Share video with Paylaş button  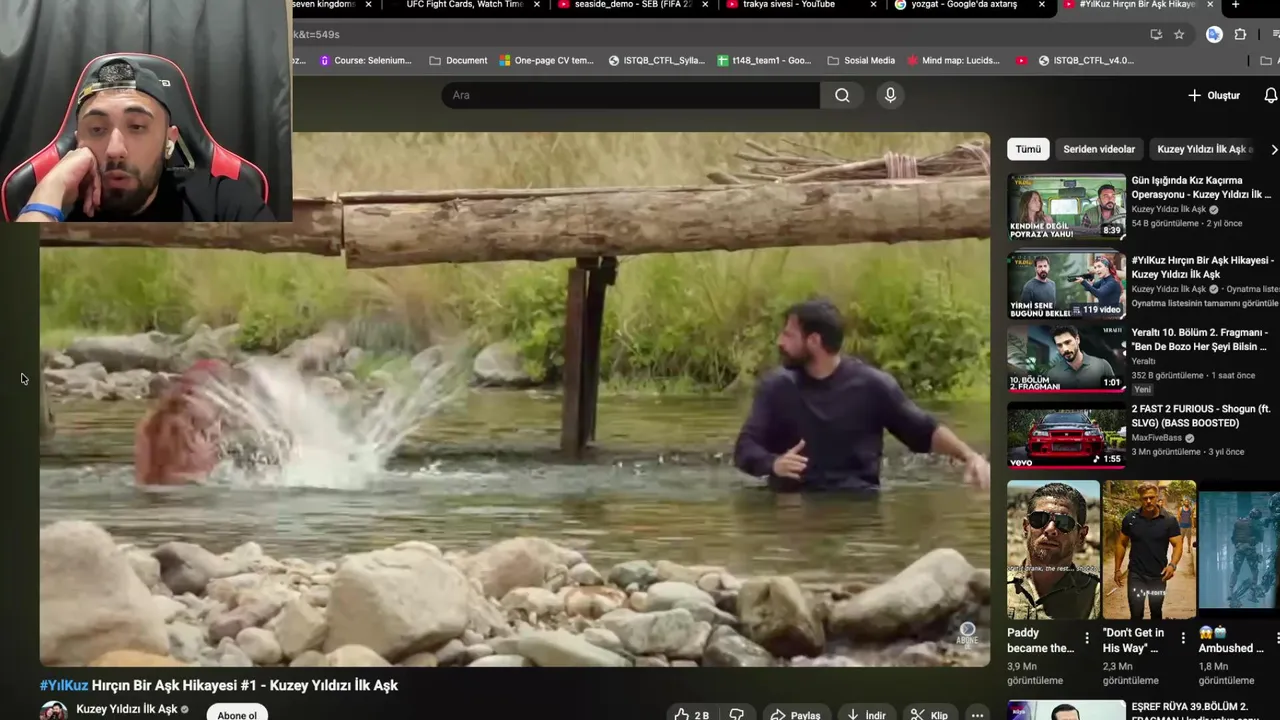795,714
